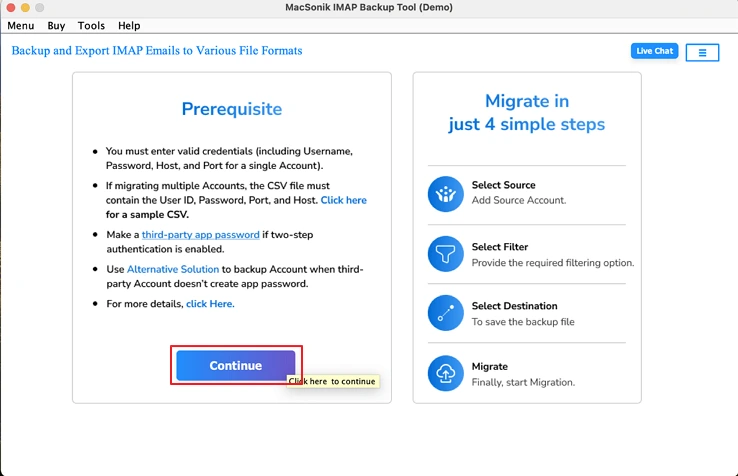
Task: Open the Buy menu
Action: (x=56, y=25)
